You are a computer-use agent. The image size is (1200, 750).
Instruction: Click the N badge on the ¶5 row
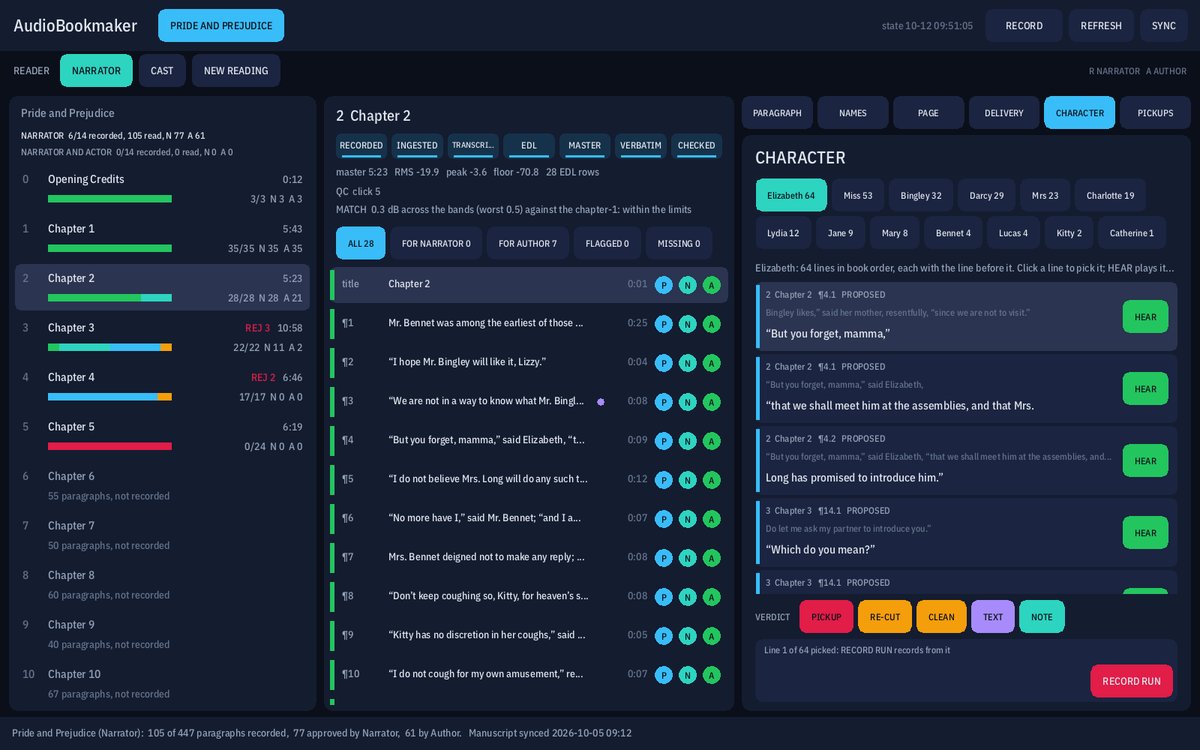coord(687,480)
